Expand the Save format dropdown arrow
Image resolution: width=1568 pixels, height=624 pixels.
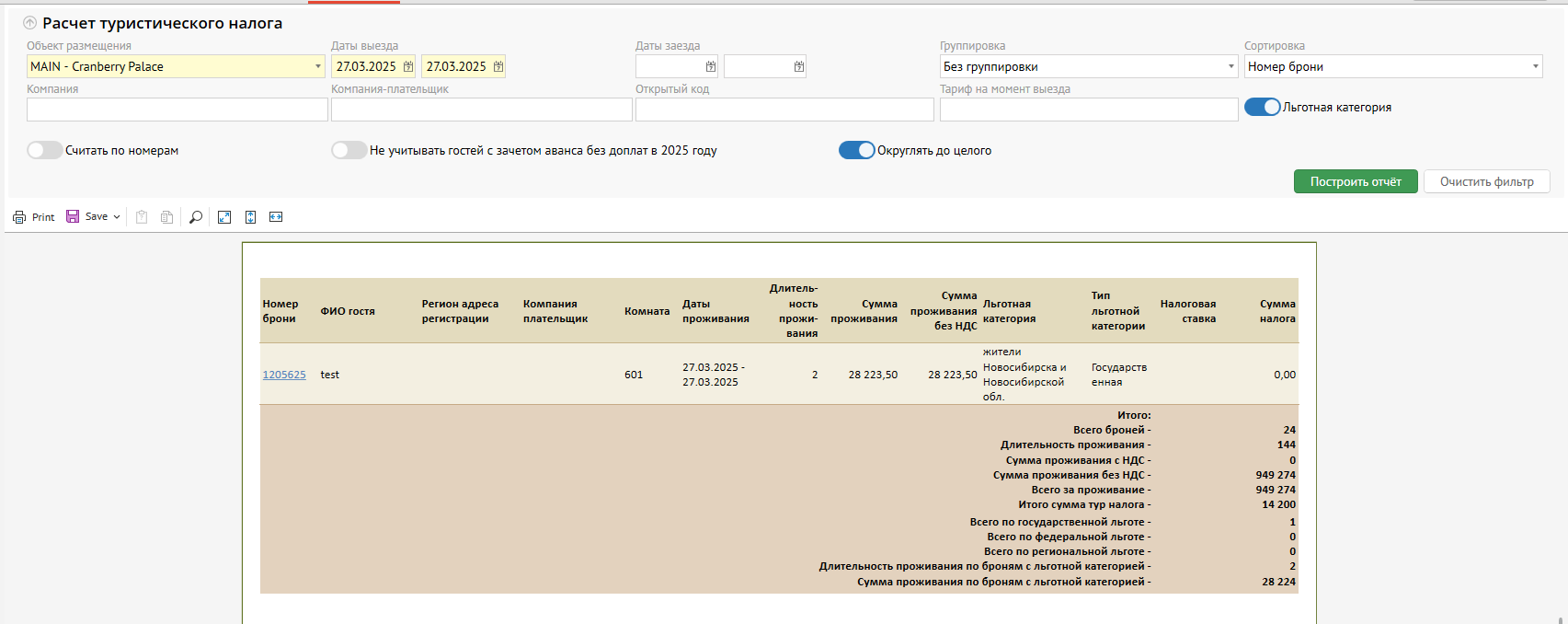click(x=117, y=217)
